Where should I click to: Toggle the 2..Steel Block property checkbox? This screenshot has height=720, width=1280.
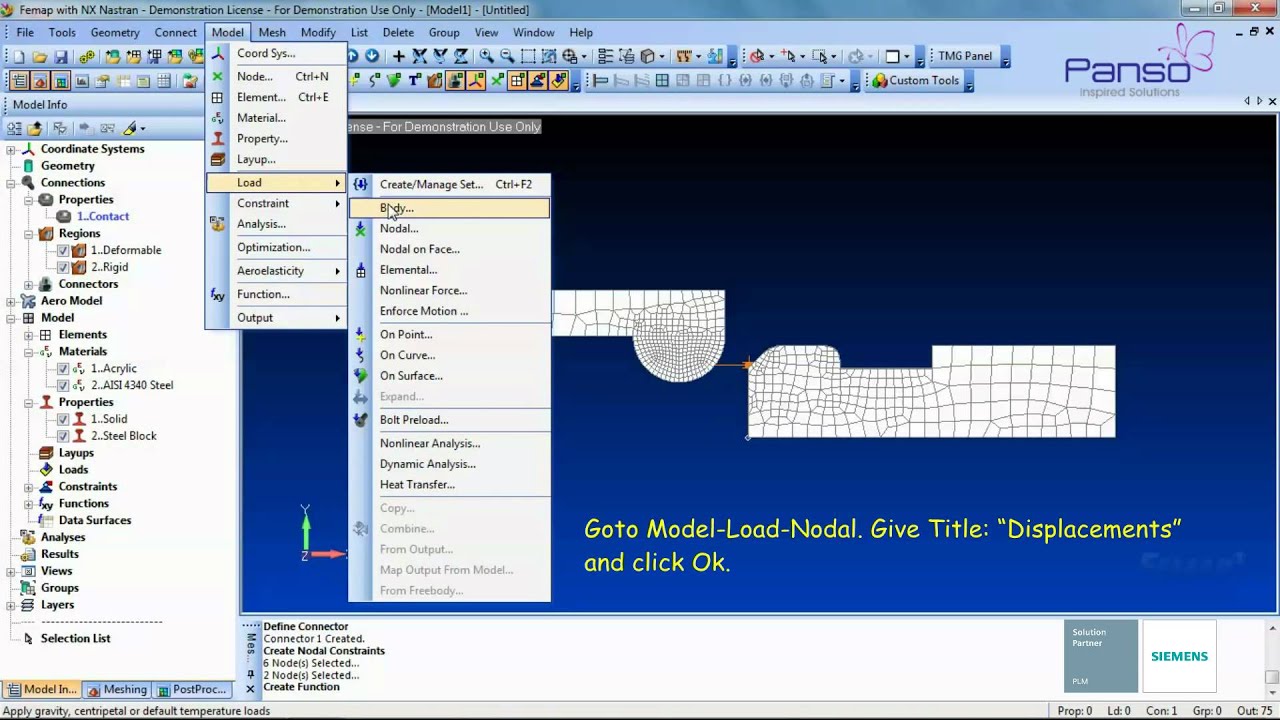point(63,437)
